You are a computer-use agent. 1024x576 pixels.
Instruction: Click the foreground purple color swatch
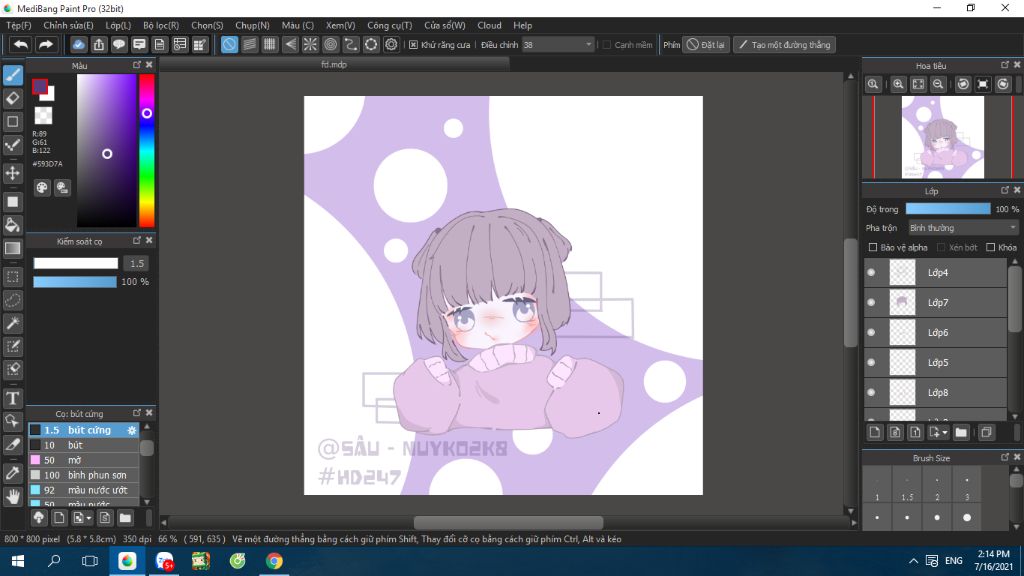pyautogui.click(x=40, y=86)
